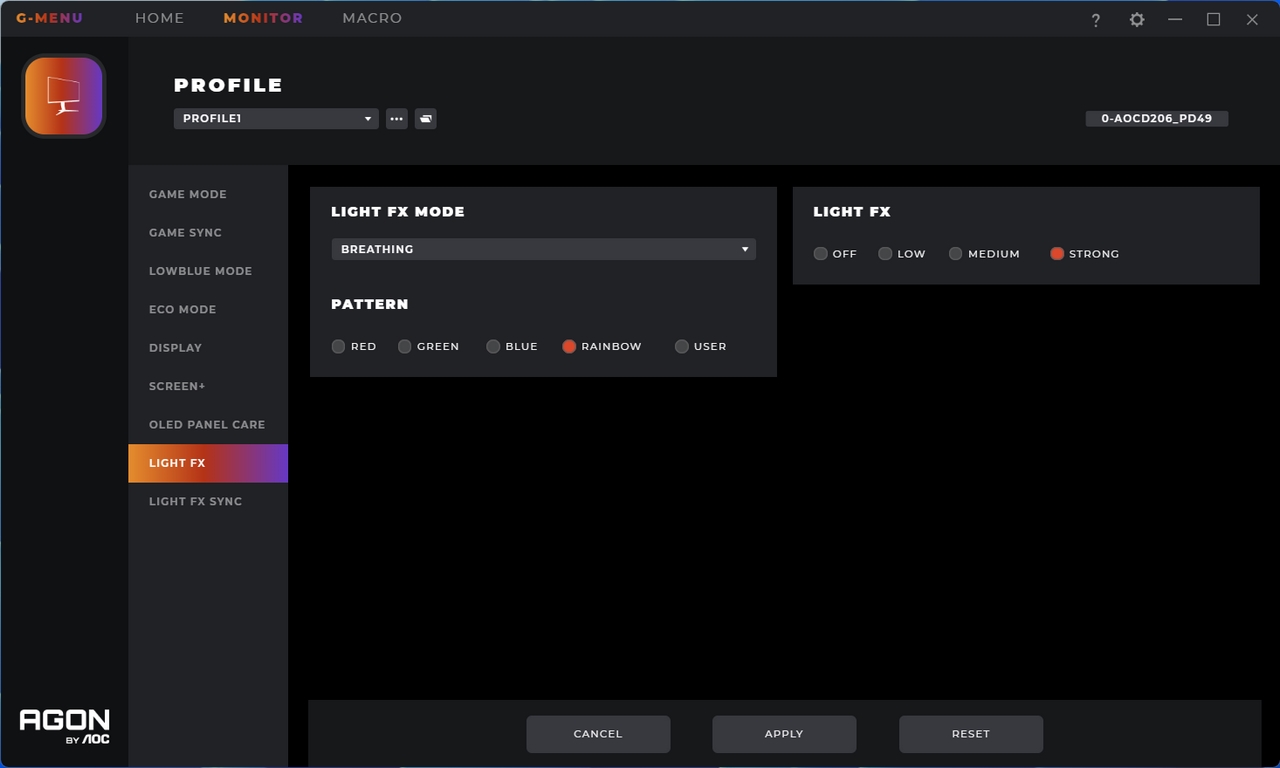Click the APPLY button
The image size is (1280, 768).
(784, 734)
